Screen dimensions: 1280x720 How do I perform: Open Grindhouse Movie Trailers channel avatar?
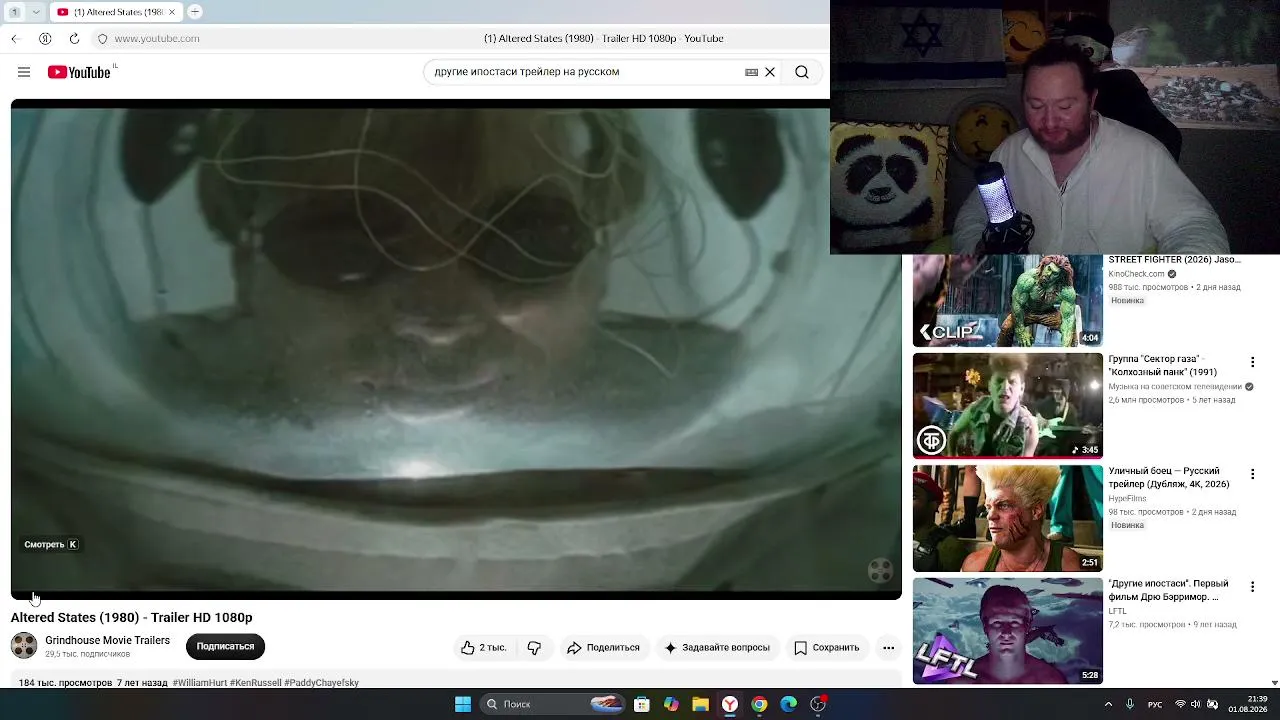click(x=24, y=646)
